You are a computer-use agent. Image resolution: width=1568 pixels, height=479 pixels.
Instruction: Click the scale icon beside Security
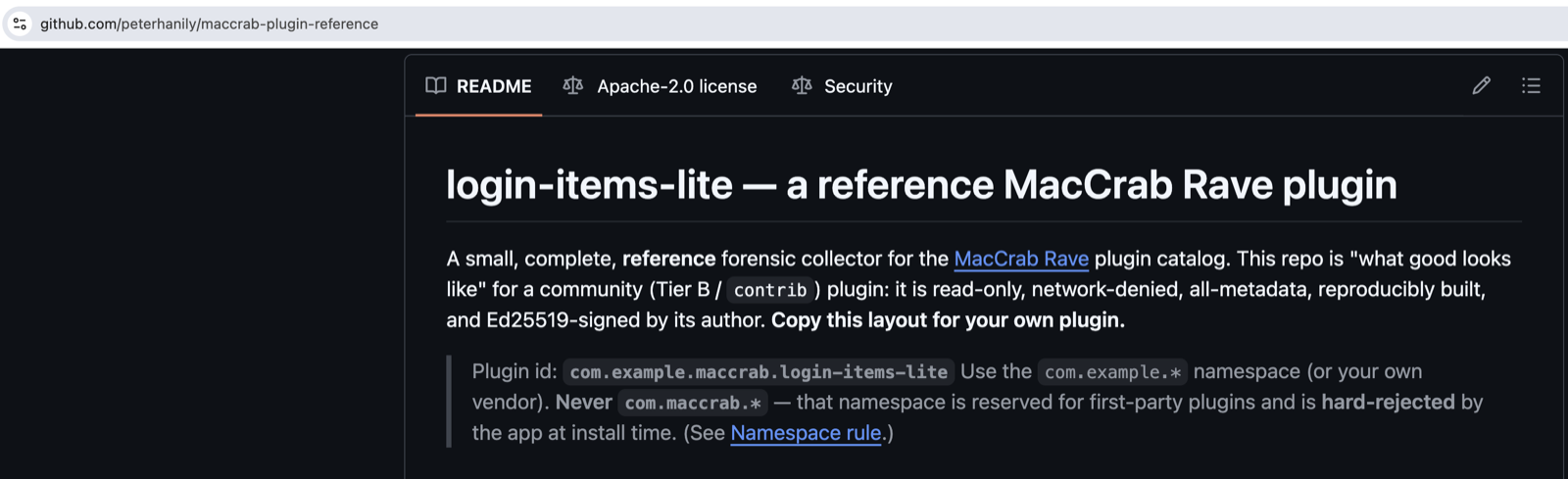coord(802,86)
